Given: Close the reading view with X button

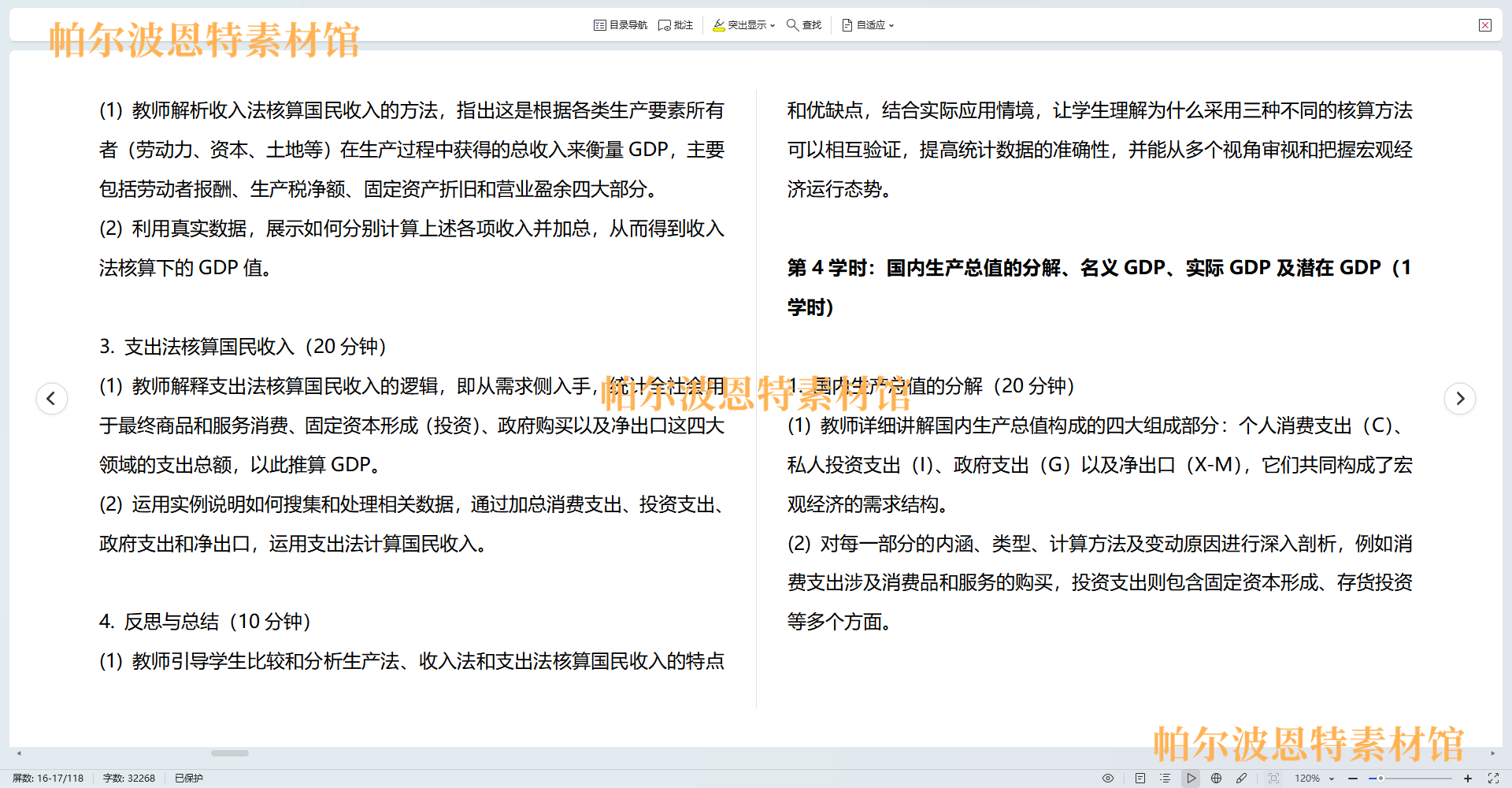Looking at the screenshot, I should (x=1485, y=25).
